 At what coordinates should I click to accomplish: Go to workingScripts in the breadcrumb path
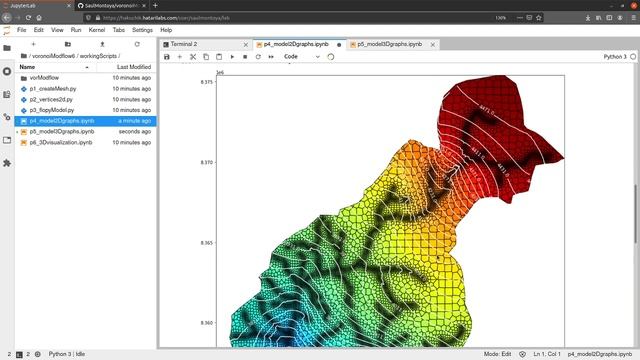[98, 56]
